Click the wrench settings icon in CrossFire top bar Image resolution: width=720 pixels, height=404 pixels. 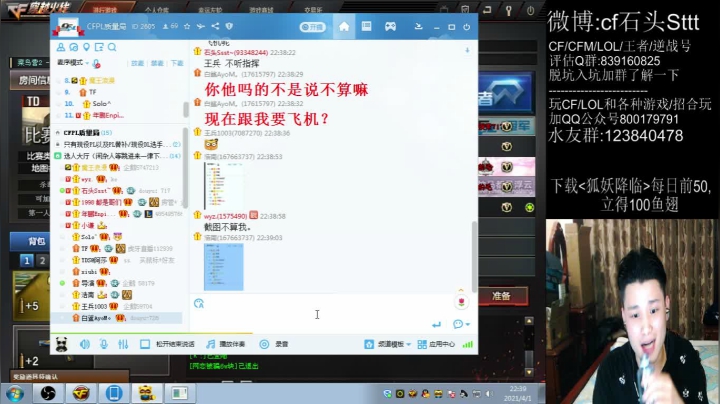point(508,10)
